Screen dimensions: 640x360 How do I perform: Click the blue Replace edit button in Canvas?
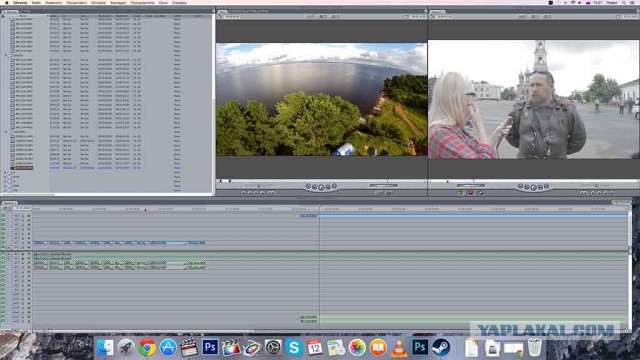480,193
